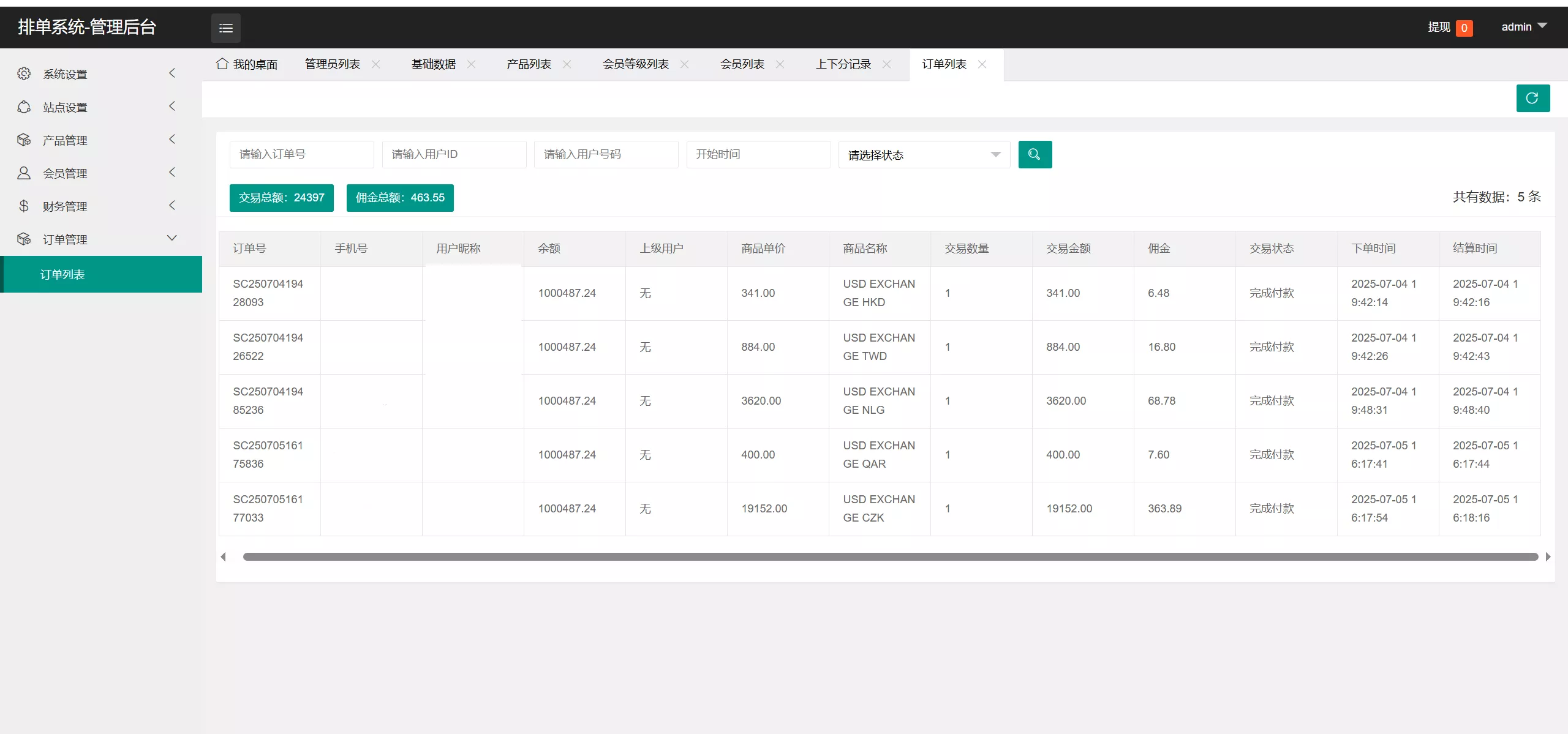Close the 上下分记录 tab
The image size is (1568, 734).
point(887,64)
